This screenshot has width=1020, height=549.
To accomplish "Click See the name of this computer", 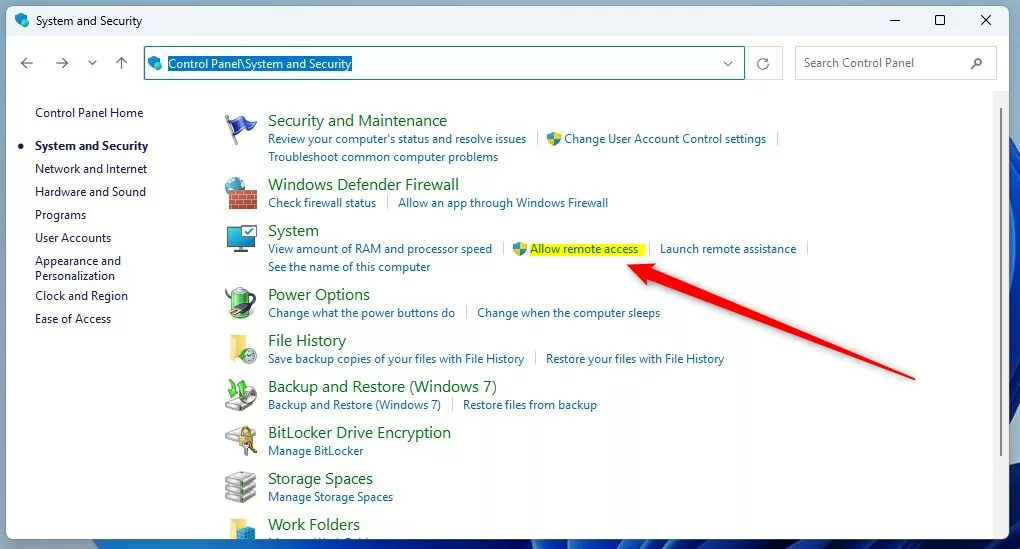I will point(349,267).
